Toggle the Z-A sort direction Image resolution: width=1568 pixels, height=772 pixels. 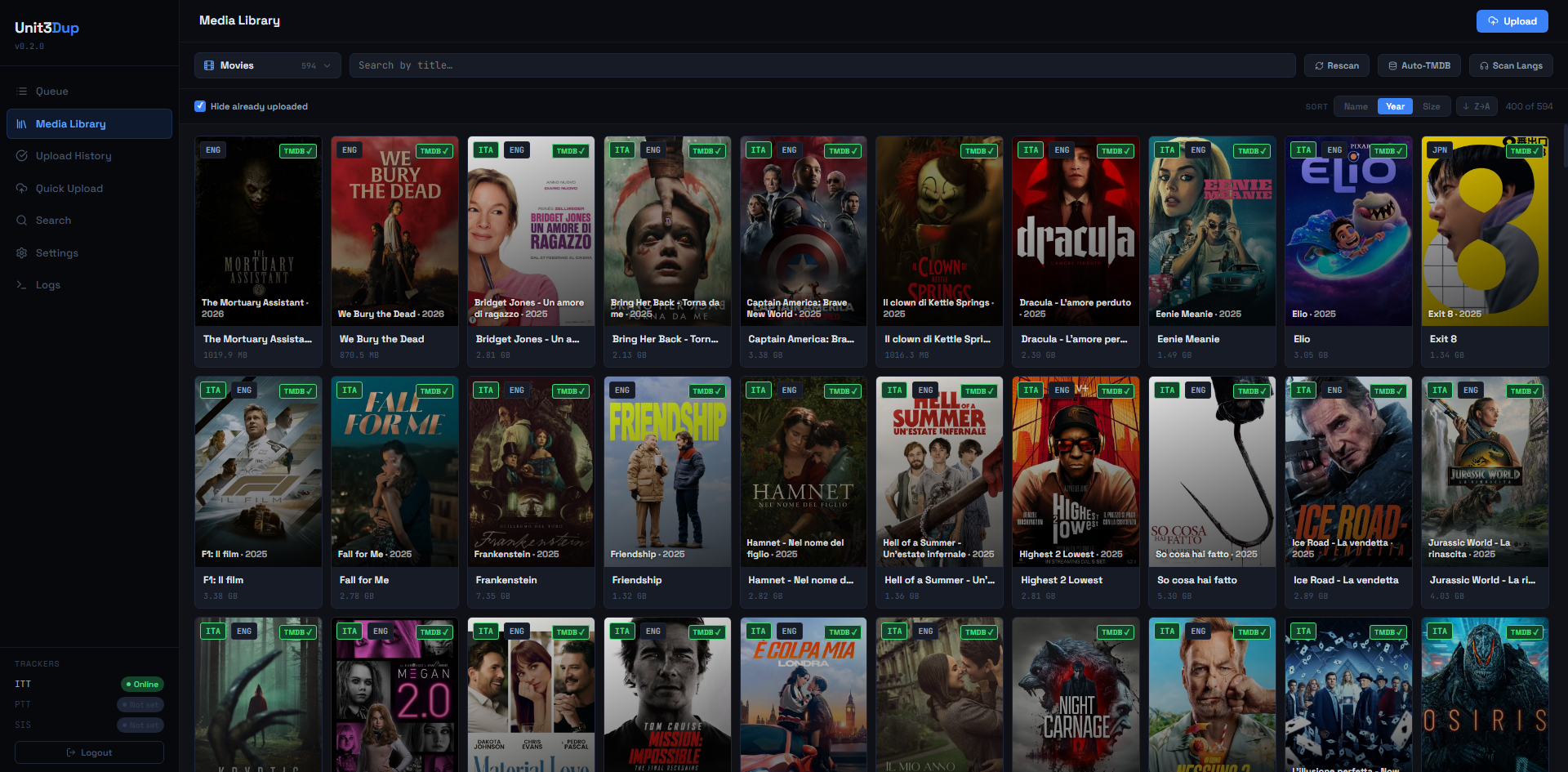coord(1476,106)
